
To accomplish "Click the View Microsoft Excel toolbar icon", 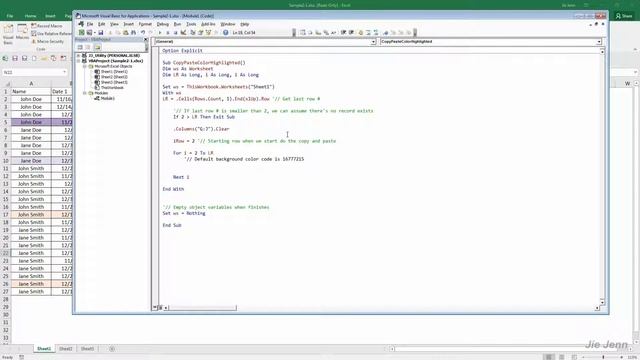I will click(82, 33).
